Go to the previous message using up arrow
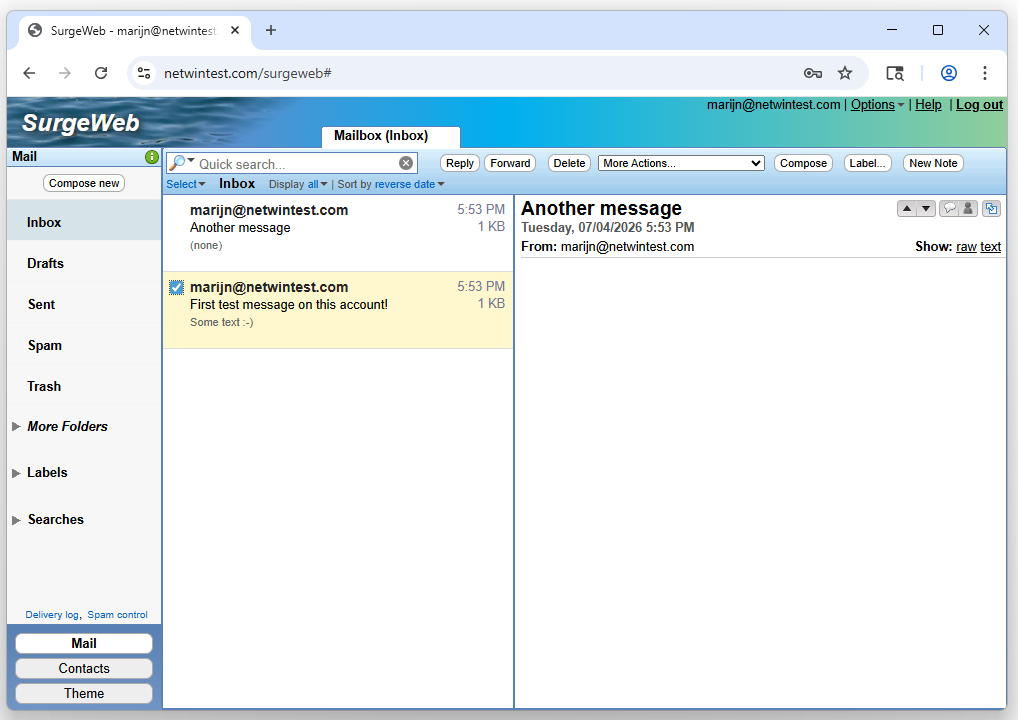This screenshot has width=1018, height=720. pyautogui.click(x=906, y=209)
